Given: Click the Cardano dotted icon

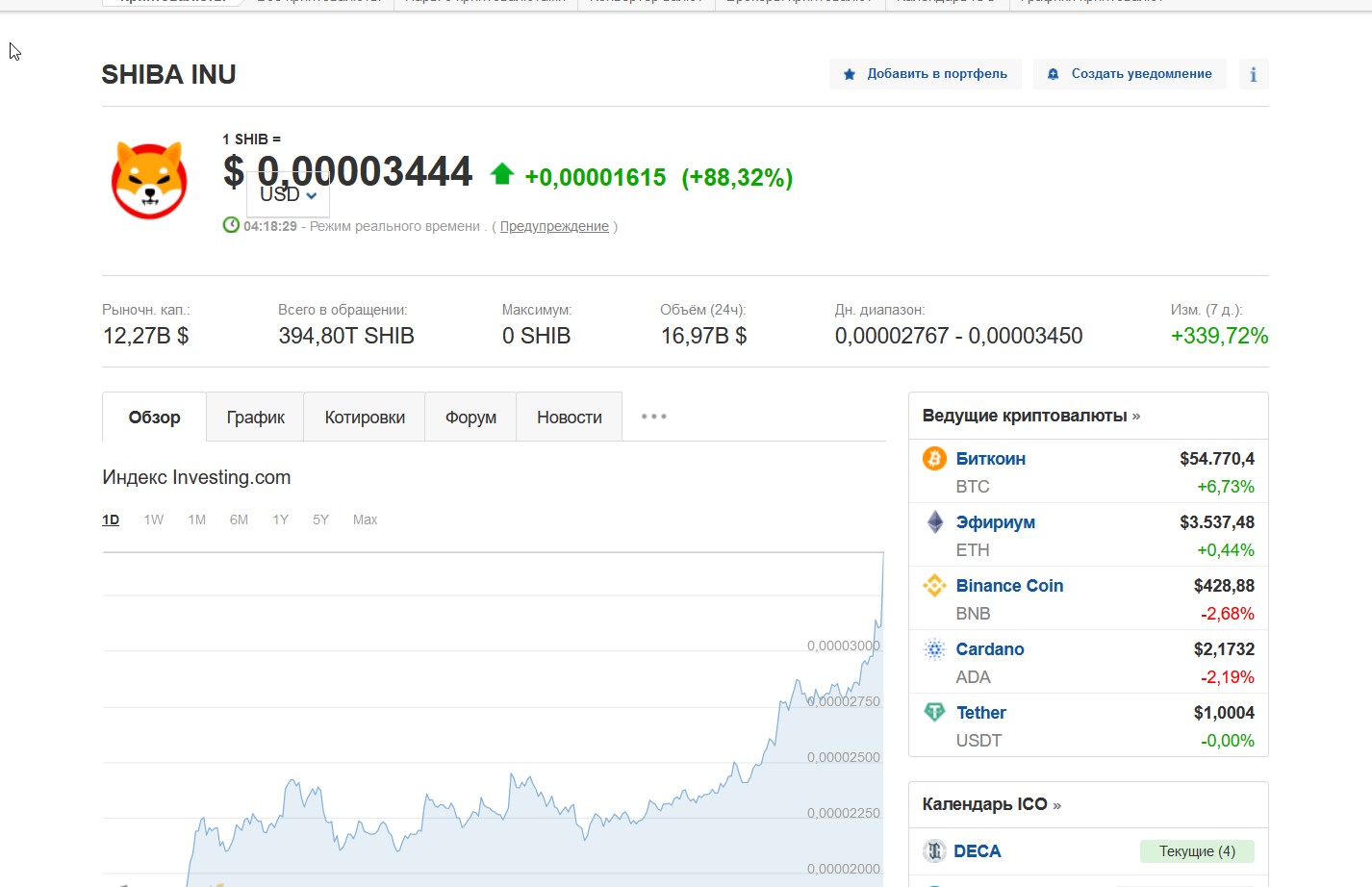Looking at the screenshot, I should (x=934, y=649).
